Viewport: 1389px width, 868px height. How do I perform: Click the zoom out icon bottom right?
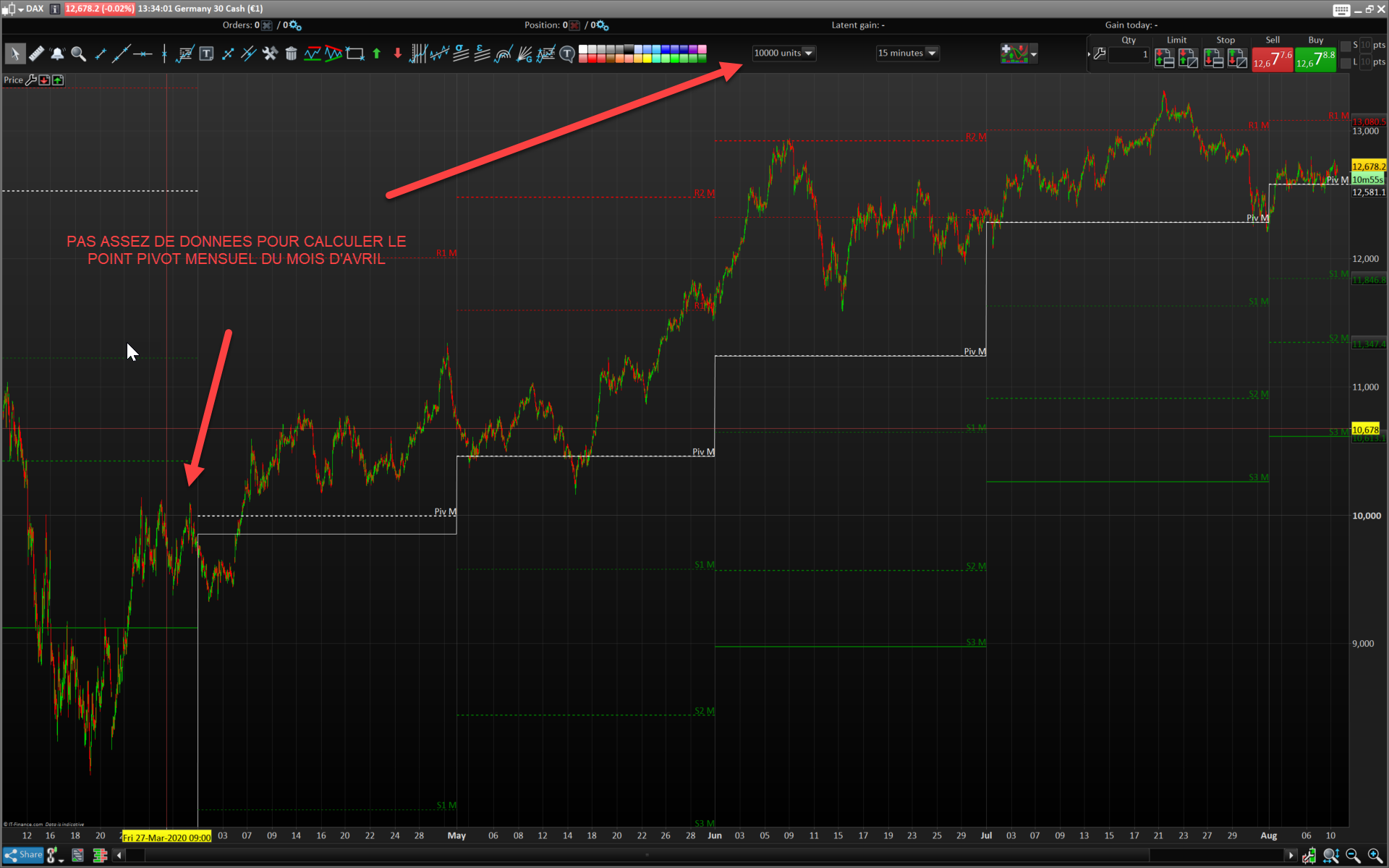pos(1353,856)
